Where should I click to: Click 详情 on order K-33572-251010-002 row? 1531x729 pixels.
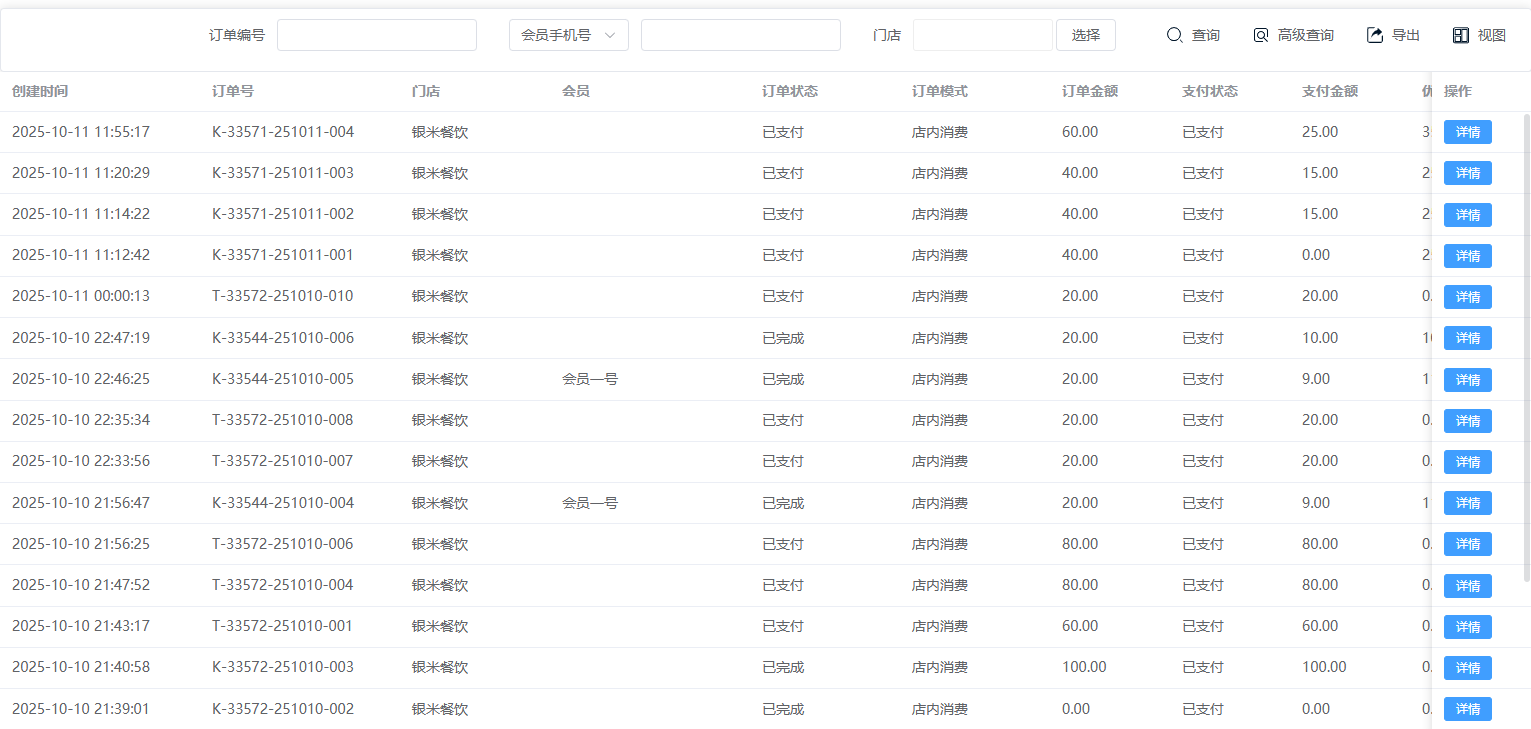pos(1467,709)
